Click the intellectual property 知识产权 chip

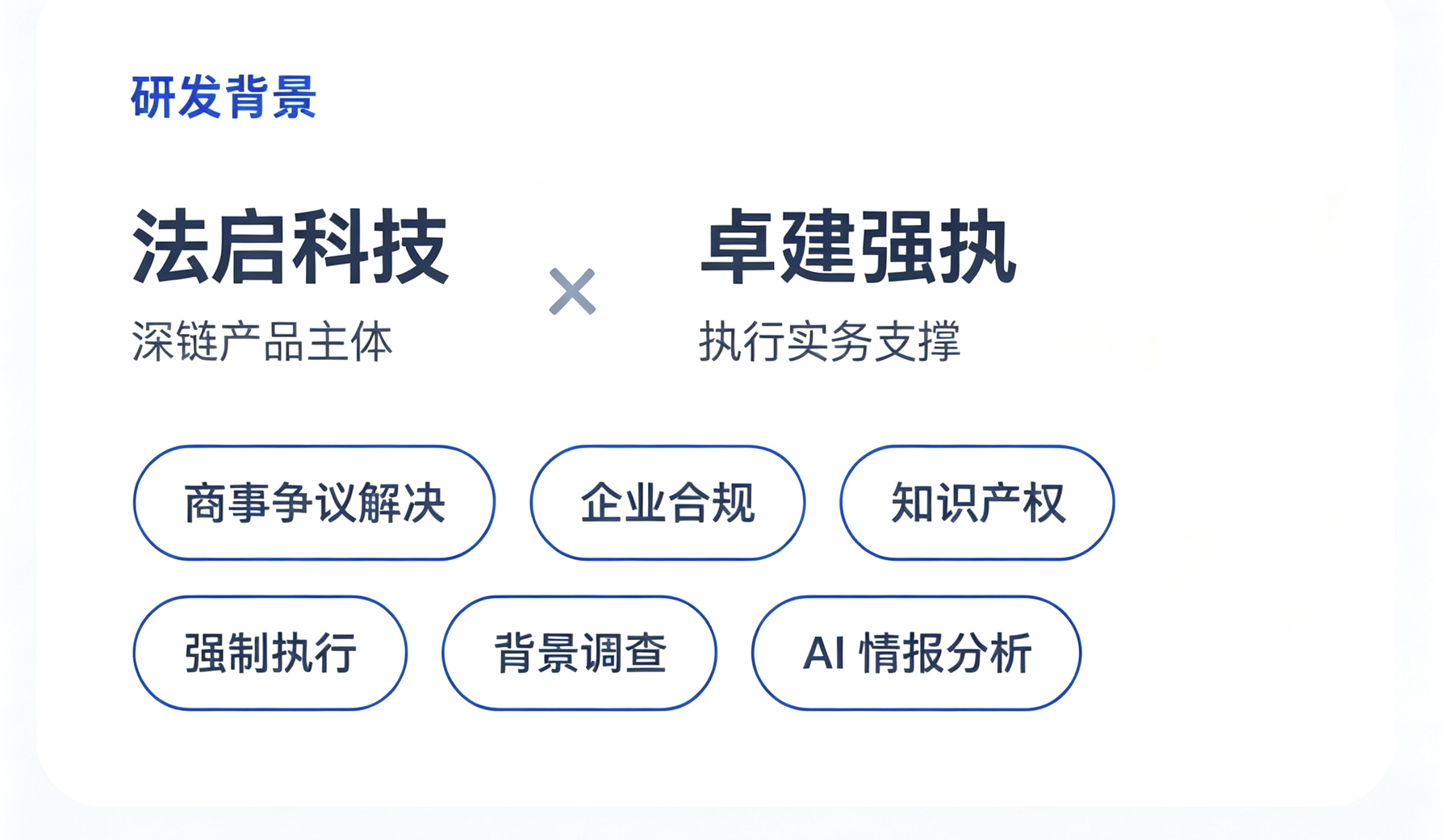tap(977, 503)
